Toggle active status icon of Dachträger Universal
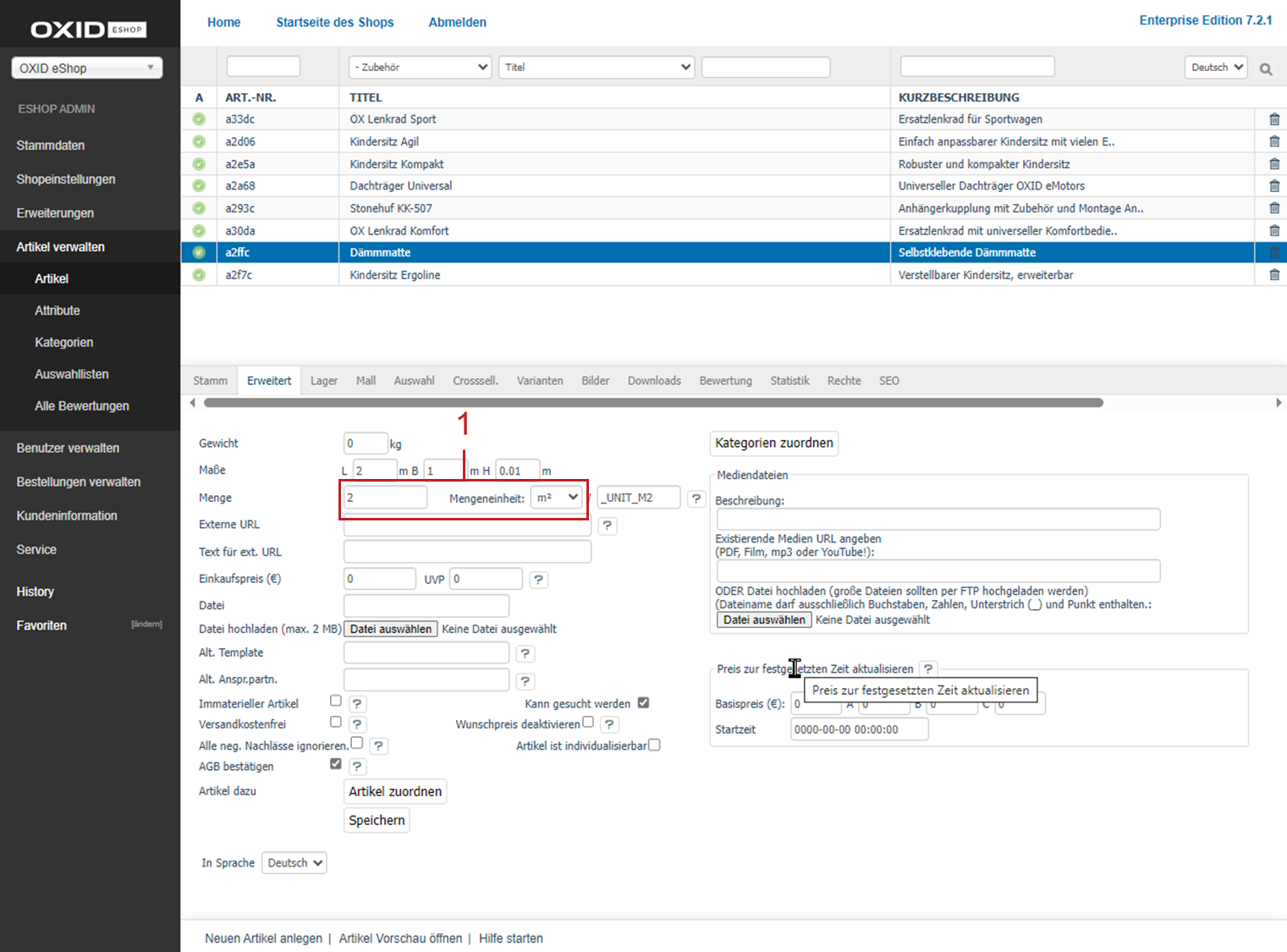The width and height of the screenshot is (1287, 952). (x=199, y=186)
